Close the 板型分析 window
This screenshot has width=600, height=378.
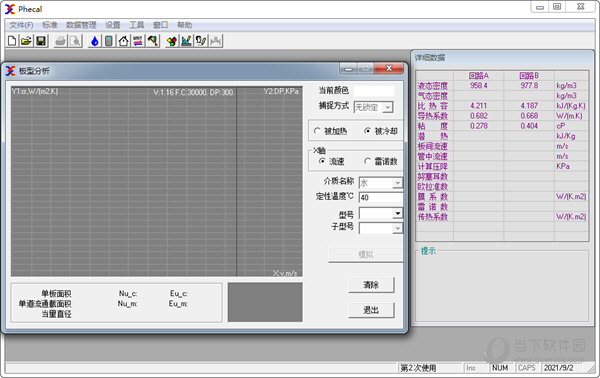(389, 68)
